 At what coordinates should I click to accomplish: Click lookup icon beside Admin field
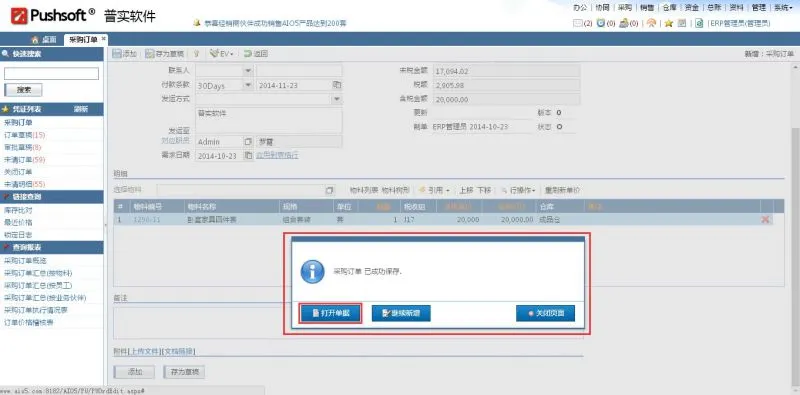(x=248, y=141)
